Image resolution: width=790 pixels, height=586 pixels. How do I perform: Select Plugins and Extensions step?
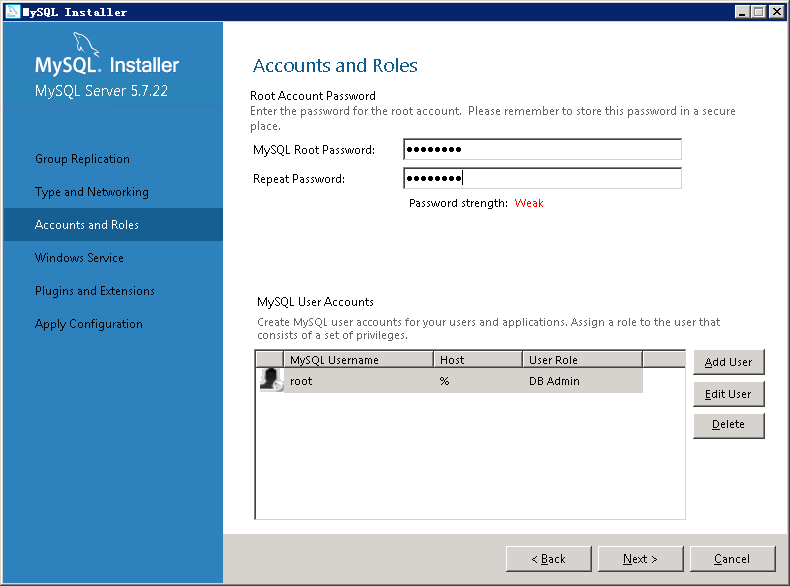pos(95,291)
